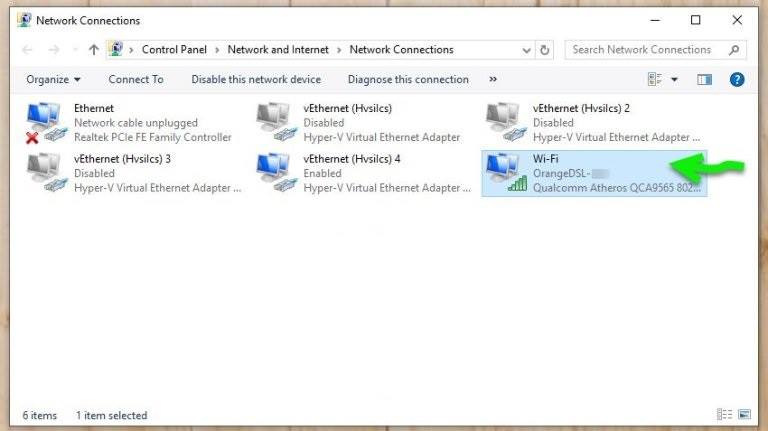
Task: Click the Network Connections title bar icon
Action: [x=24, y=20]
